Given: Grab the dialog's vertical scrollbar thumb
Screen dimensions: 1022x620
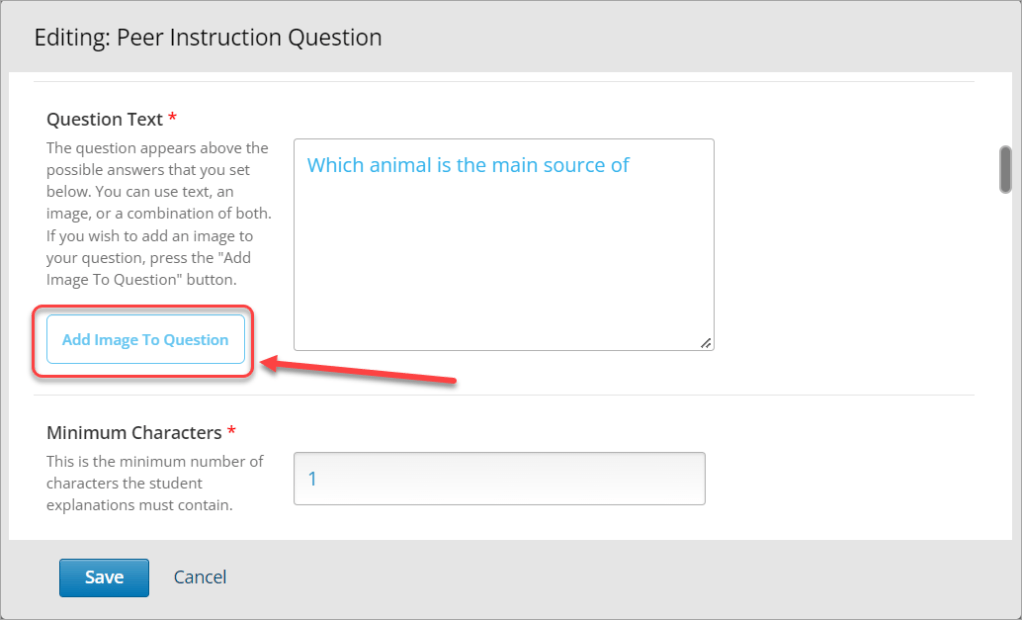Looking at the screenshot, I should pos(1005,168).
